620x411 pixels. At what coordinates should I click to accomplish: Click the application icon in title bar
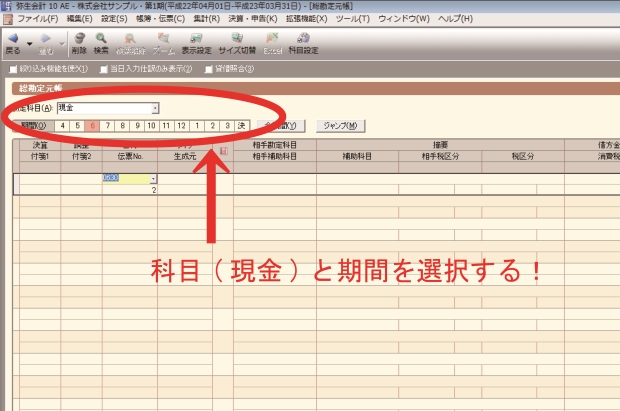coord(7,6)
